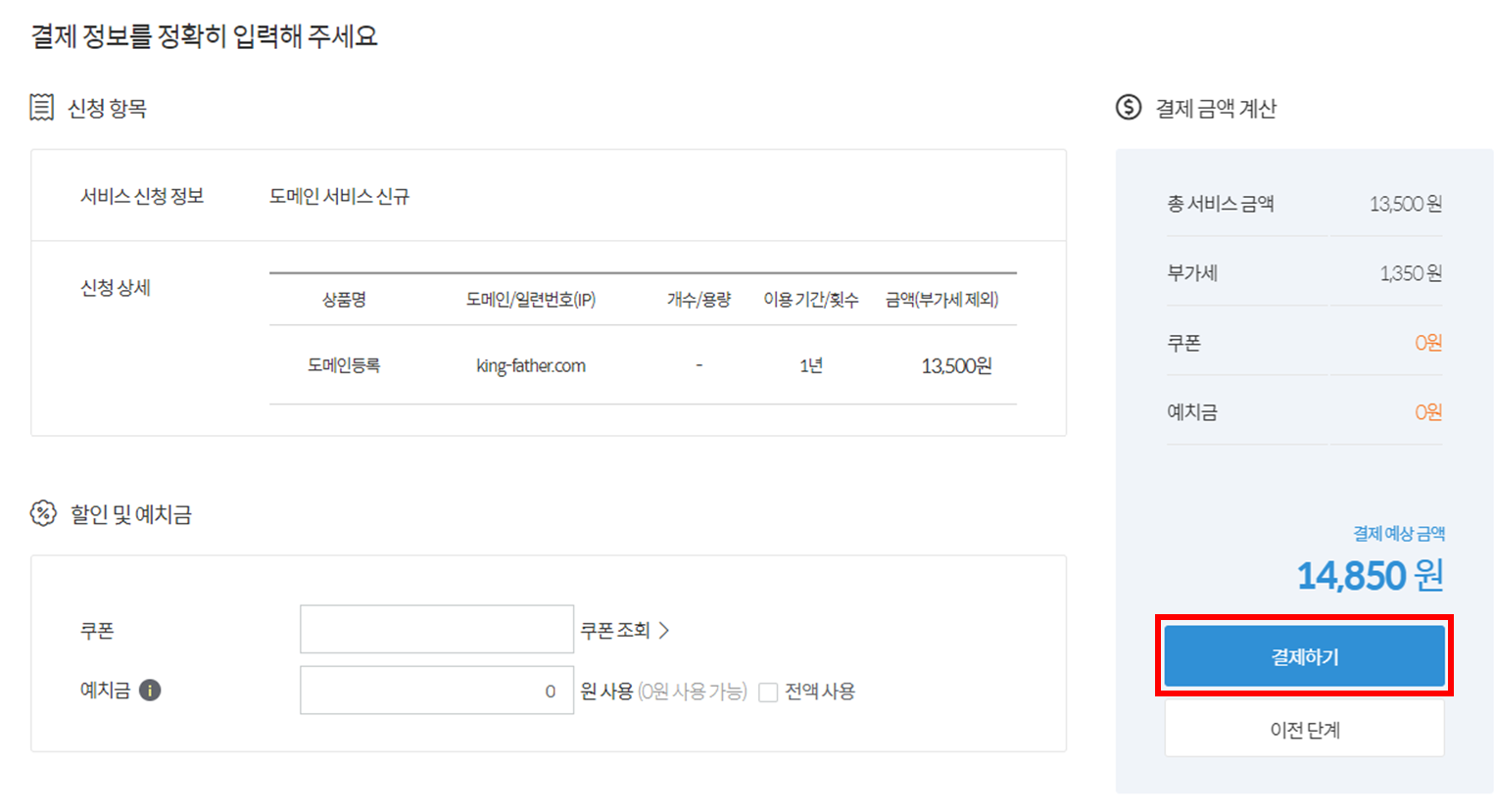
Task: Click the 1년 usage period cell
Action: tap(811, 365)
